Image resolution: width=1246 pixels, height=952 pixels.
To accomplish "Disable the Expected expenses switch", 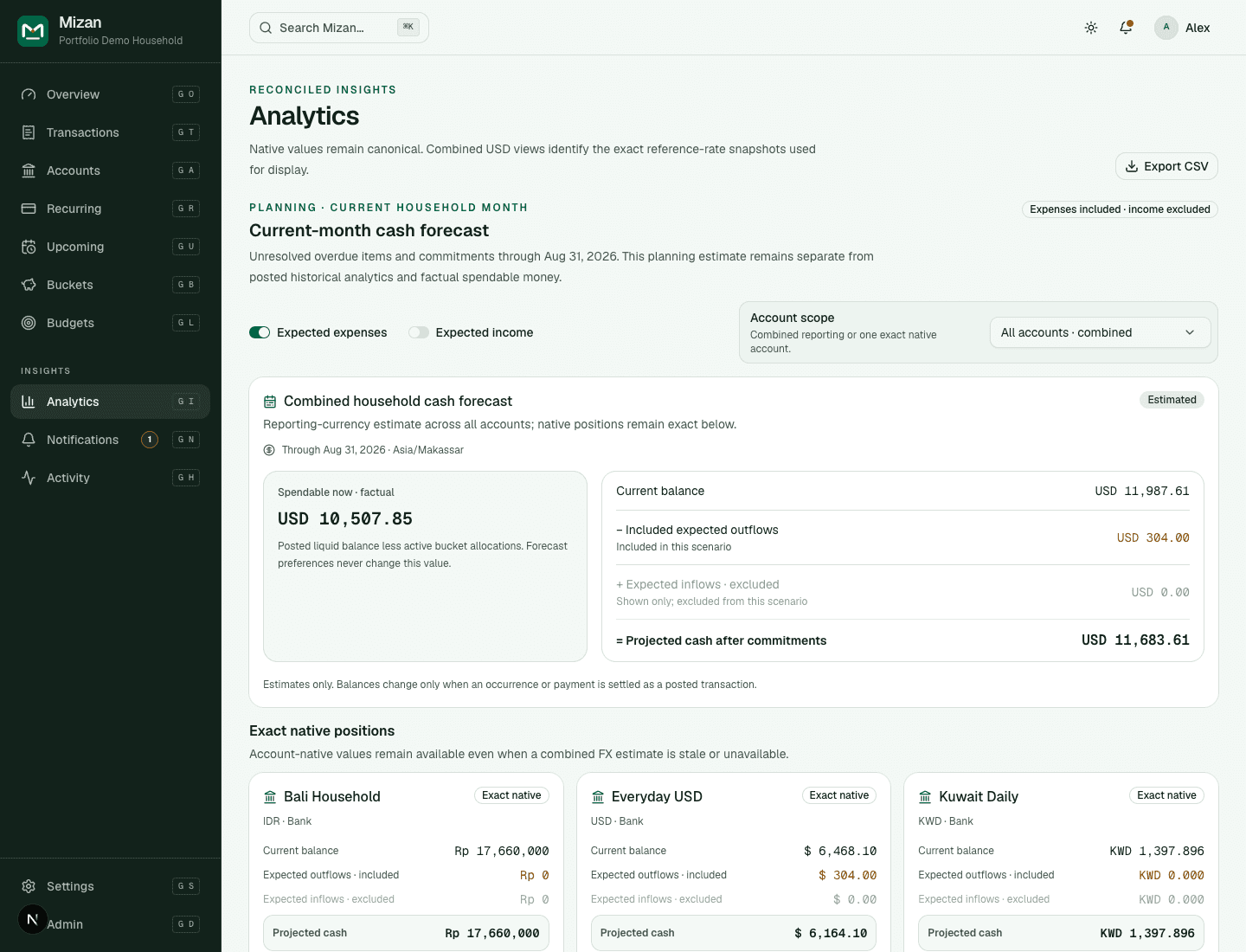I will [260, 332].
